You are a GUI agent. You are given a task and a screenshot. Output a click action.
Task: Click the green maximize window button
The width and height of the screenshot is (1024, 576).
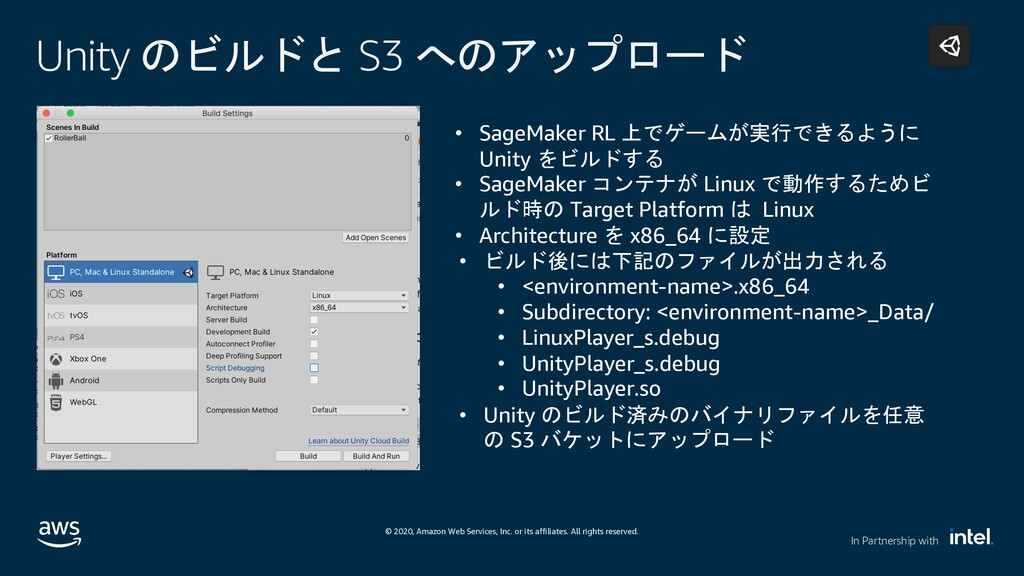(71, 114)
